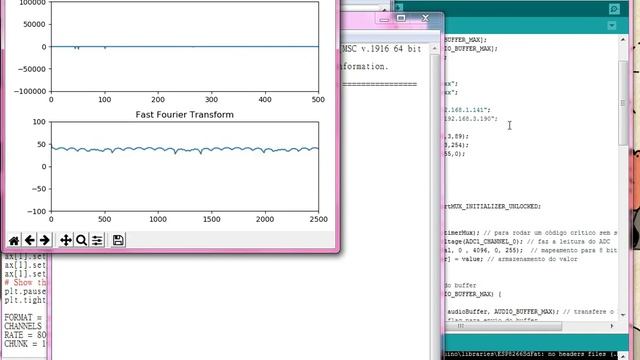This screenshot has height=360, width=640.
Task: Click the Arduino editor vertical scrollbar thumb
Action: [622, 103]
